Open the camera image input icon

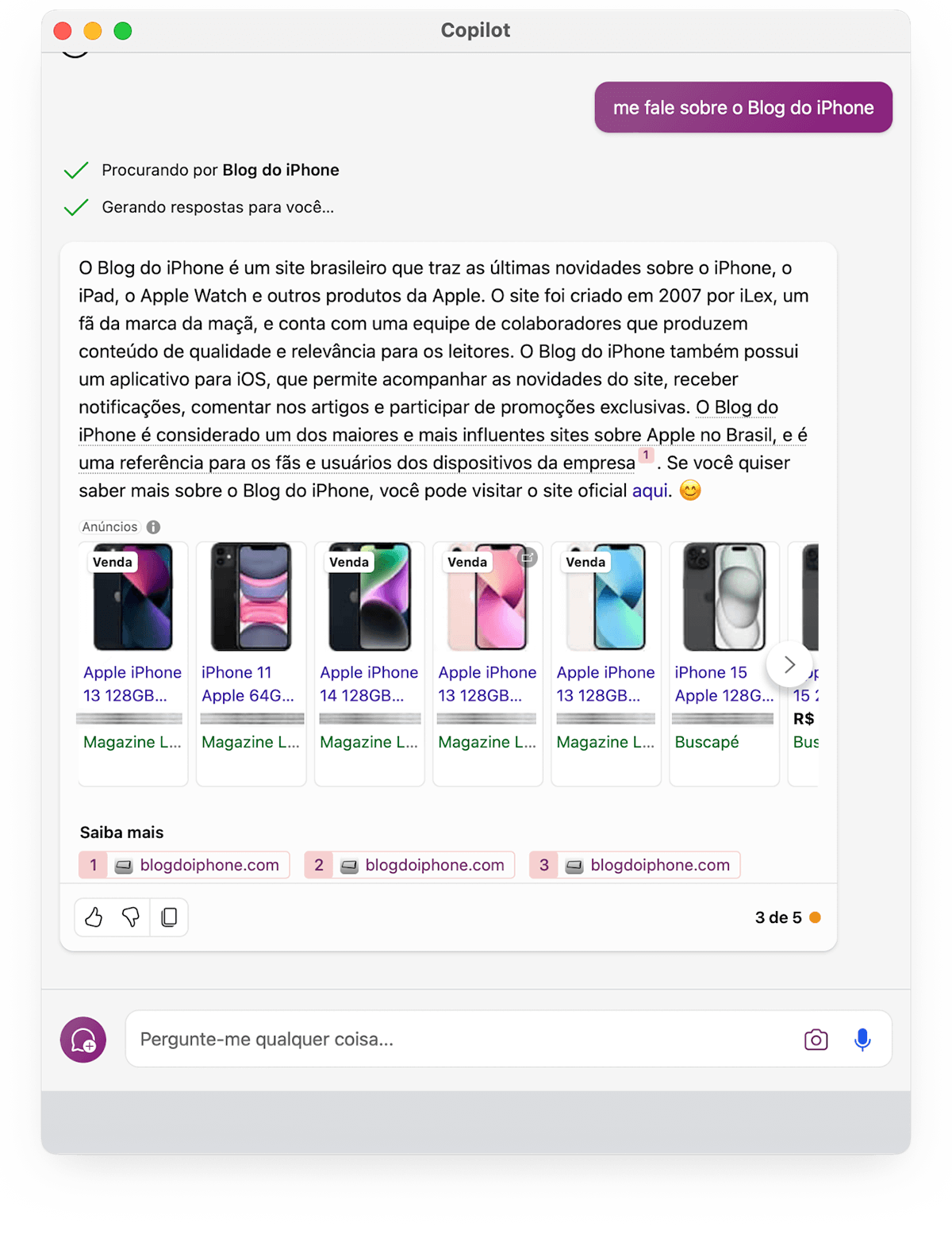pyautogui.click(x=816, y=1040)
